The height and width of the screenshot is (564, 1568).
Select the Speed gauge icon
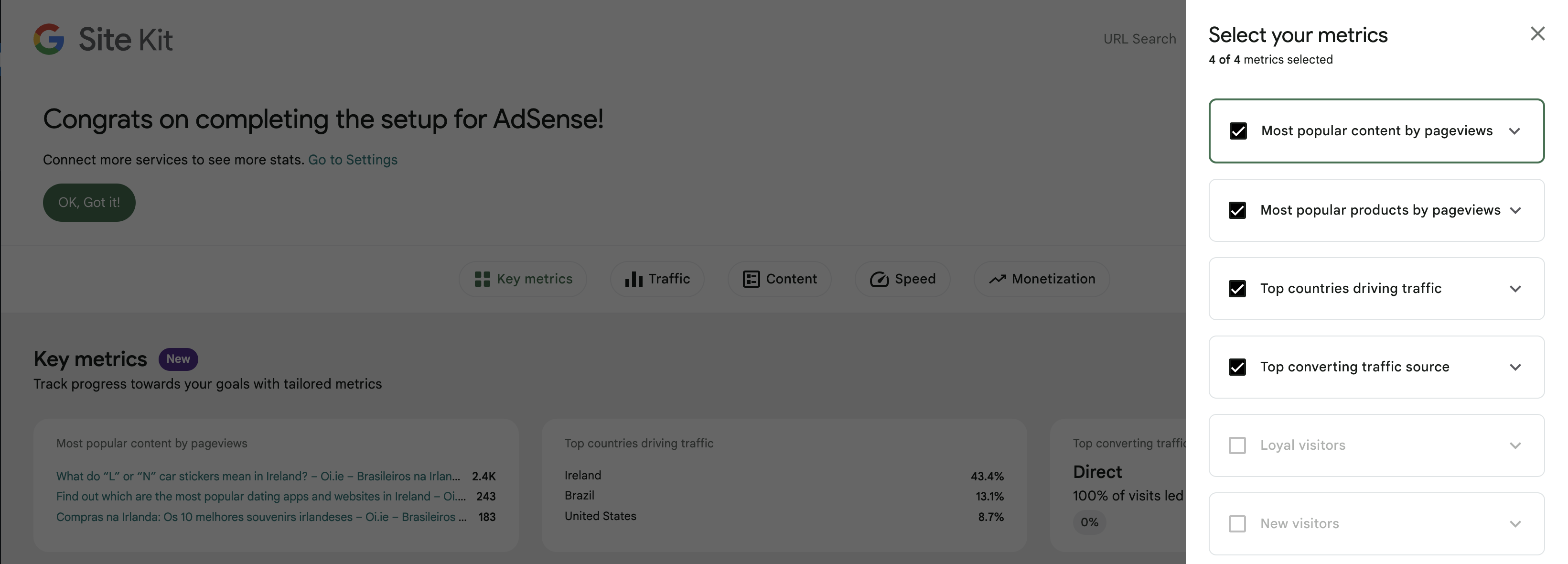879,279
